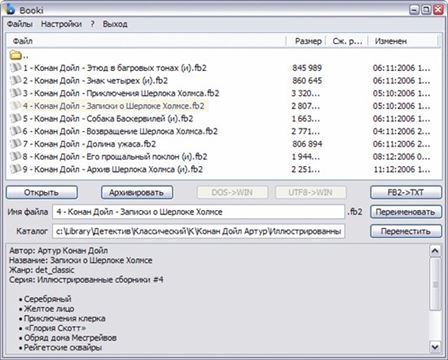Click the Архивировать button

coord(137,192)
